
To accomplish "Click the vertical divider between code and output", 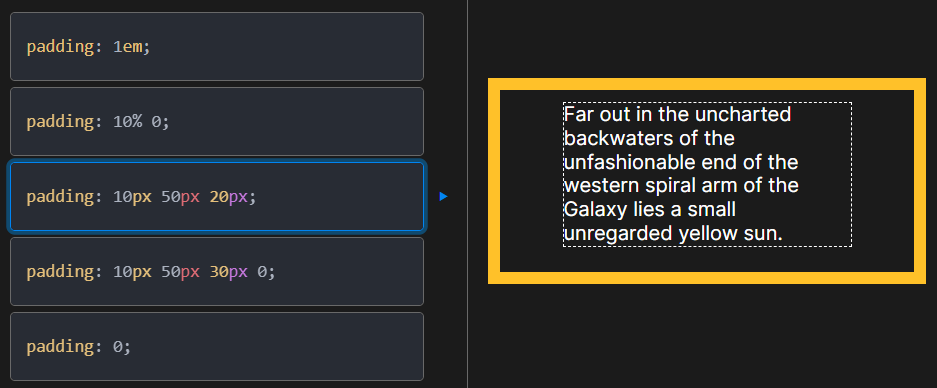I will (467, 194).
